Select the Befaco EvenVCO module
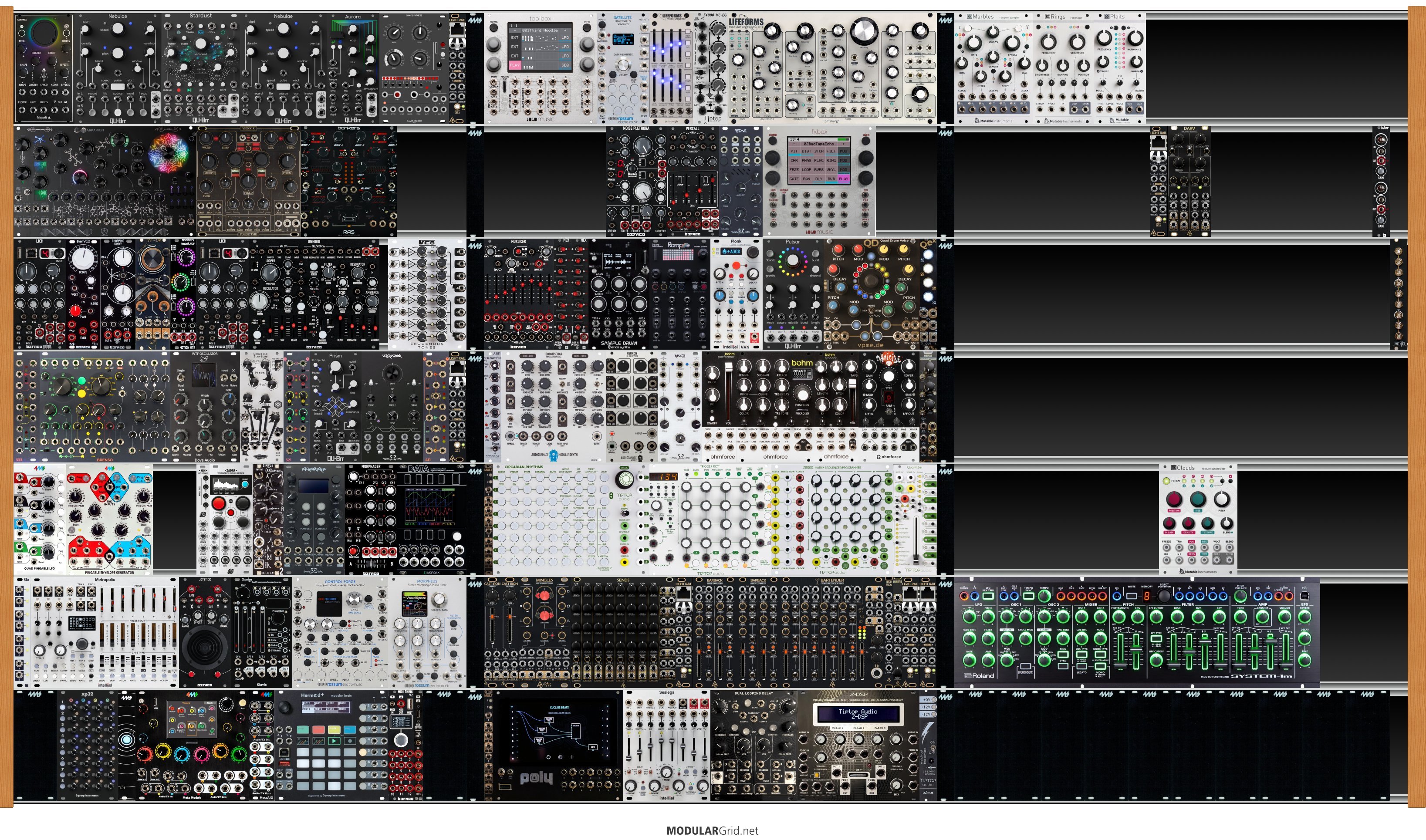Image resolution: width=1426 pixels, height=840 pixels. click(84, 294)
